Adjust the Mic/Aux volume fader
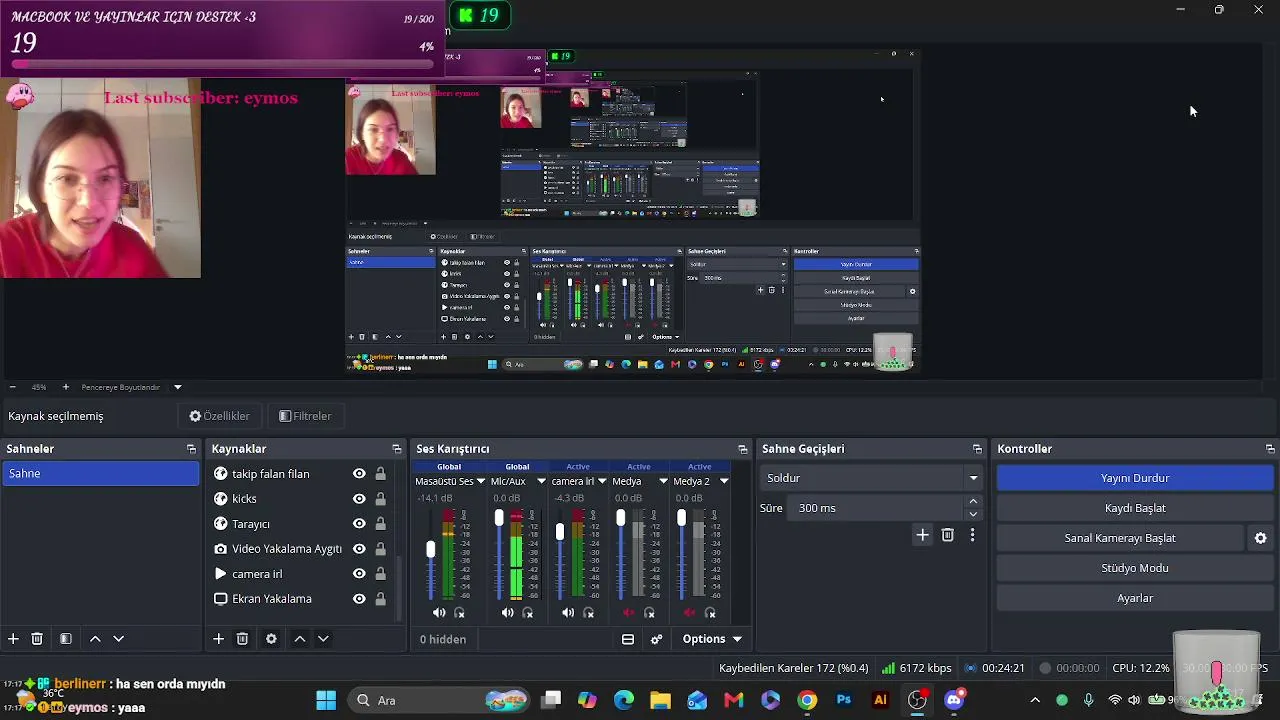Image resolution: width=1280 pixels, height=720 pixels. point(499,517)
